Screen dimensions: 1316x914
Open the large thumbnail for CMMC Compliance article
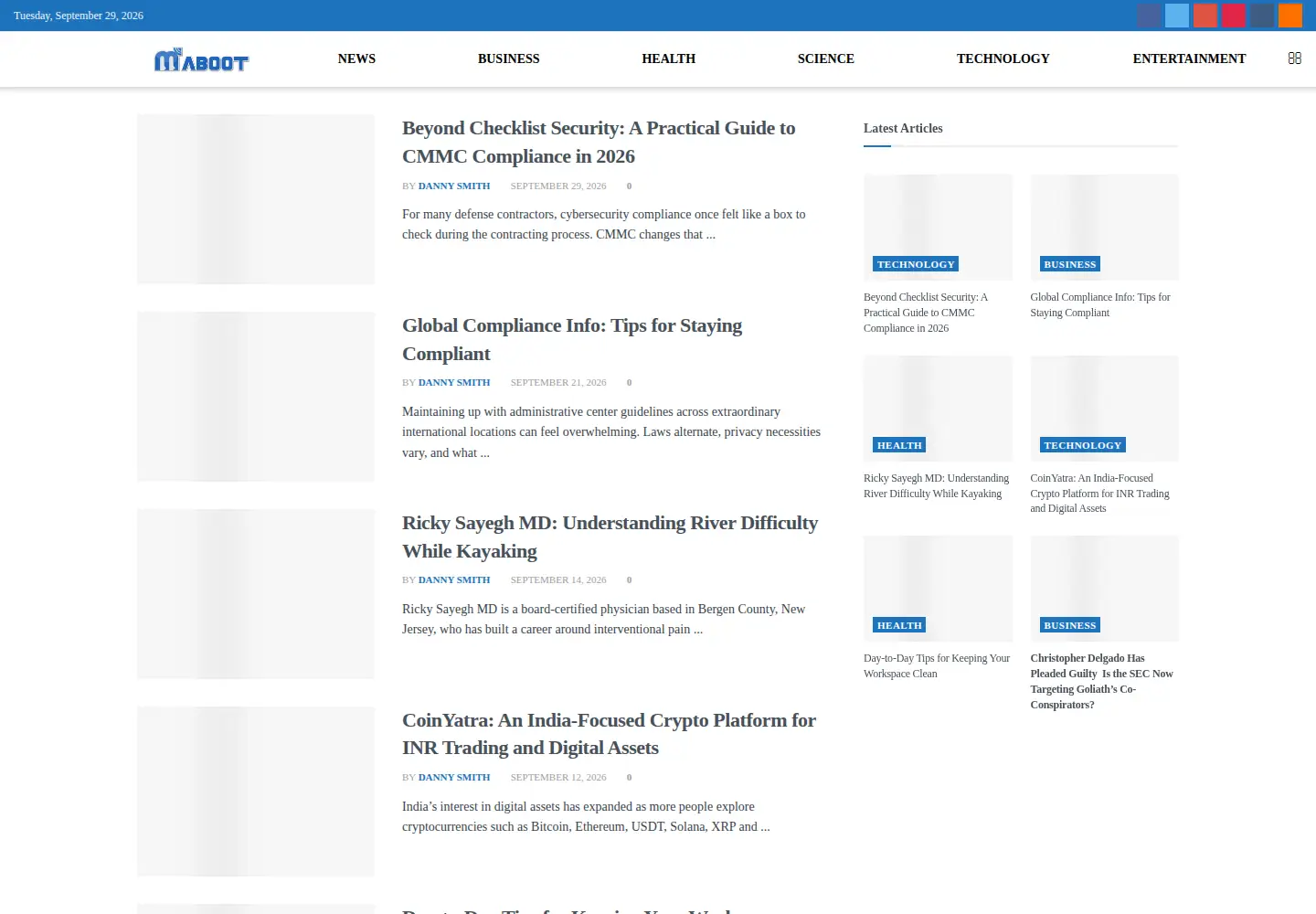click(256, 199)
